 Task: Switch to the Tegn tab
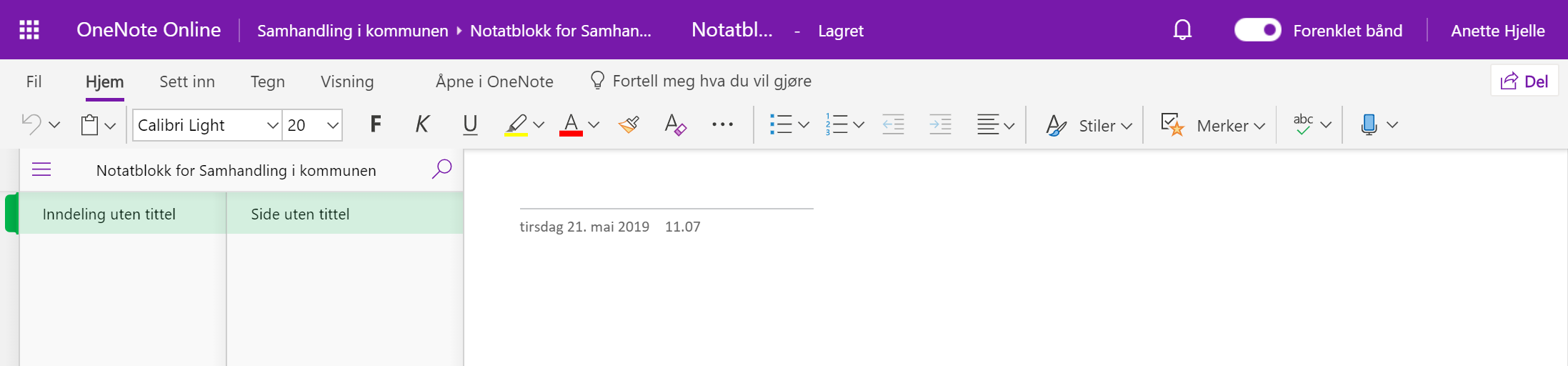coord(268,82)
